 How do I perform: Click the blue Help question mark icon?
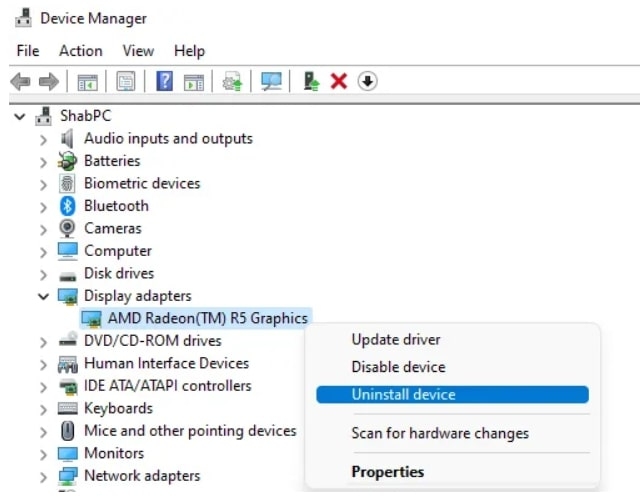point(164,81)
